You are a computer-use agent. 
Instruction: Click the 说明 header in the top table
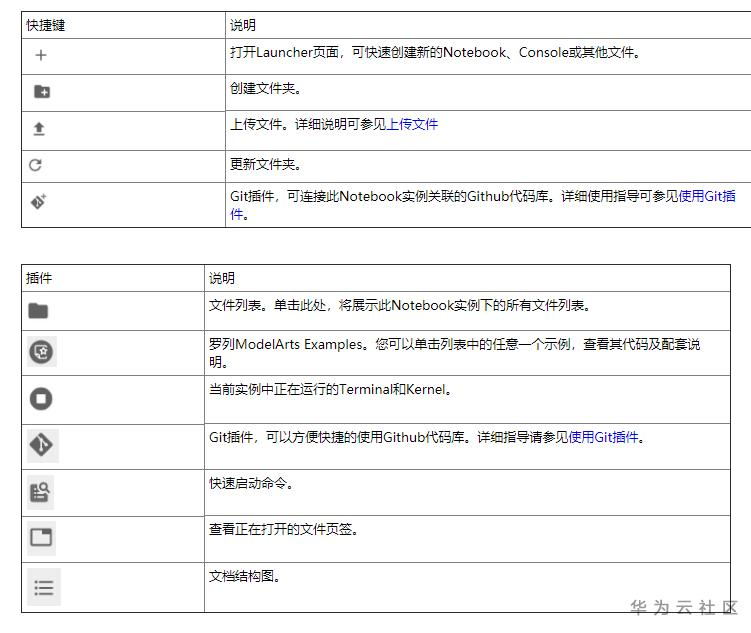[x=243, y=25]
